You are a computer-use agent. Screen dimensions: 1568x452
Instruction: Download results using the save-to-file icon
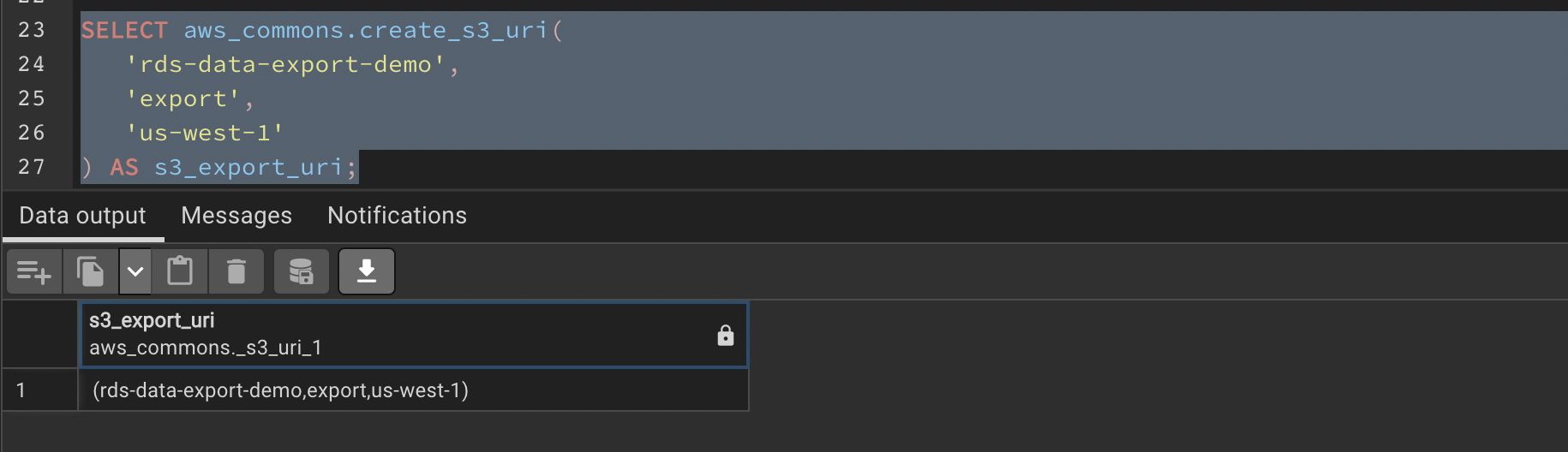[x=367, y=272]
